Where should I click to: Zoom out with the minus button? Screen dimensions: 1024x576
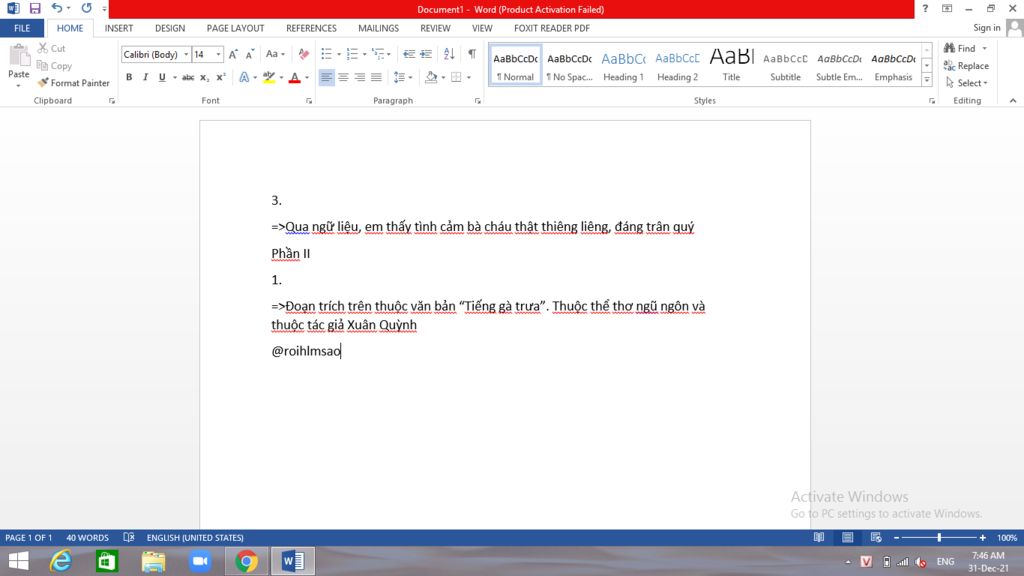tap(897, 537)
